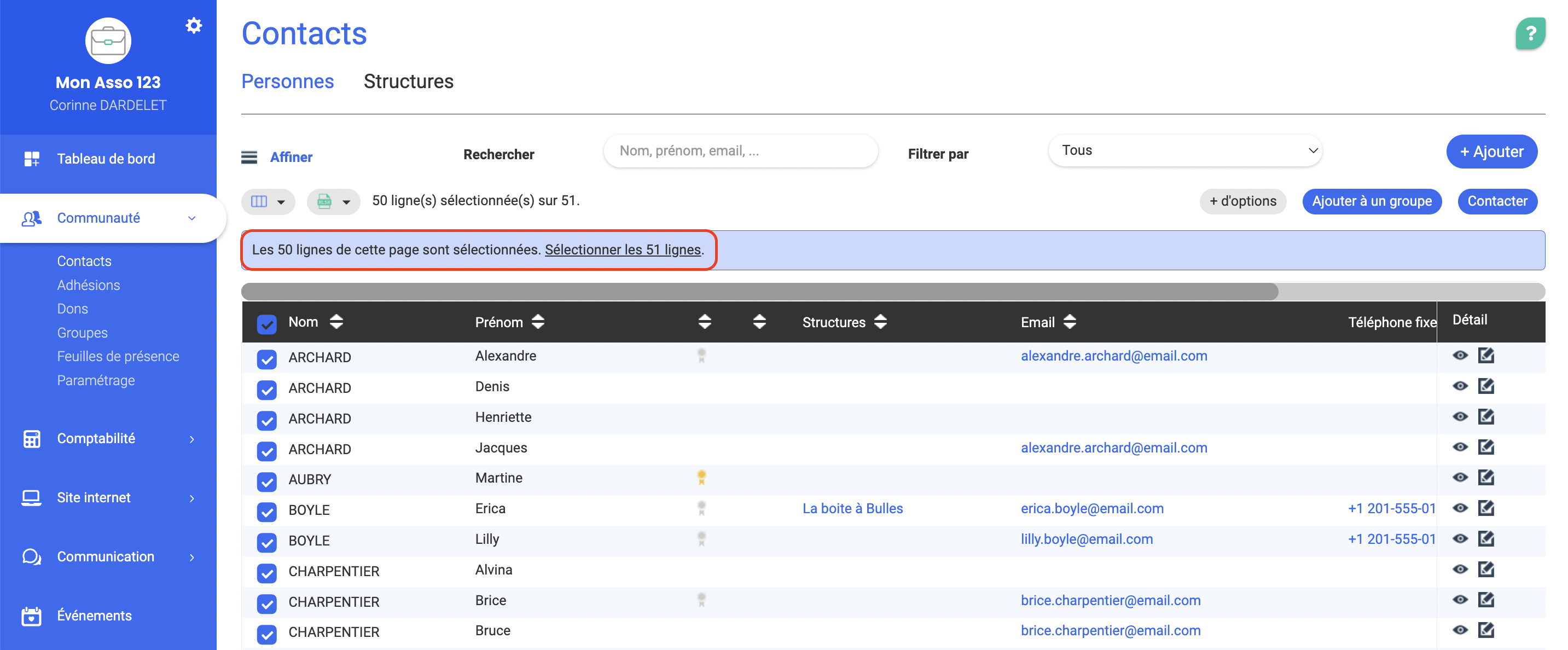
Task: Click the Communication speech bubble icon
Action: [32, 557]
